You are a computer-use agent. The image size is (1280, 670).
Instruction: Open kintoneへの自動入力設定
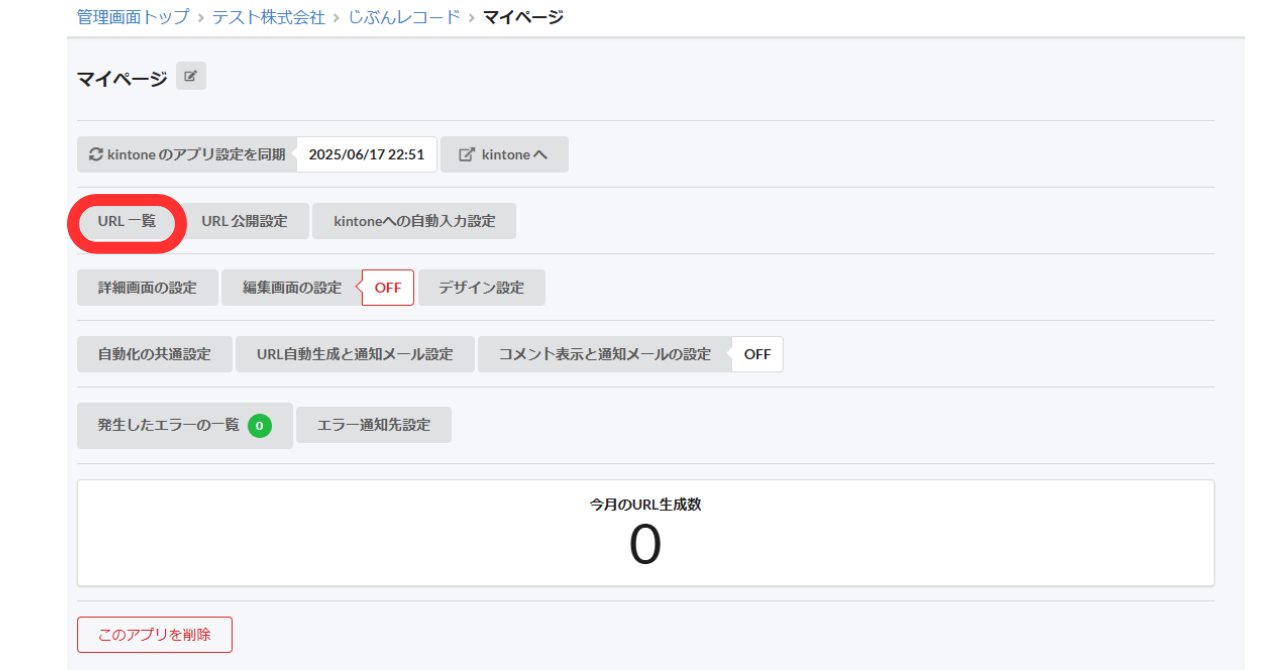[415, 222]
